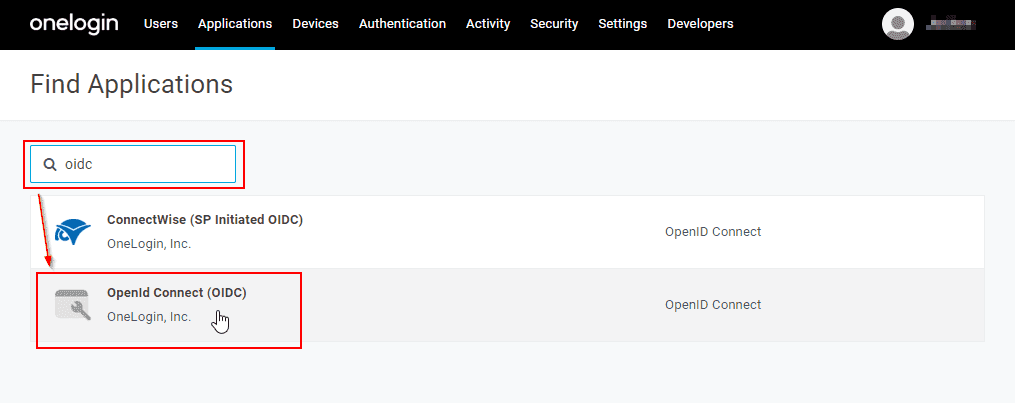Open the Settings menu
Viewport: 1015px width, 403px height.
click(622, 24)
